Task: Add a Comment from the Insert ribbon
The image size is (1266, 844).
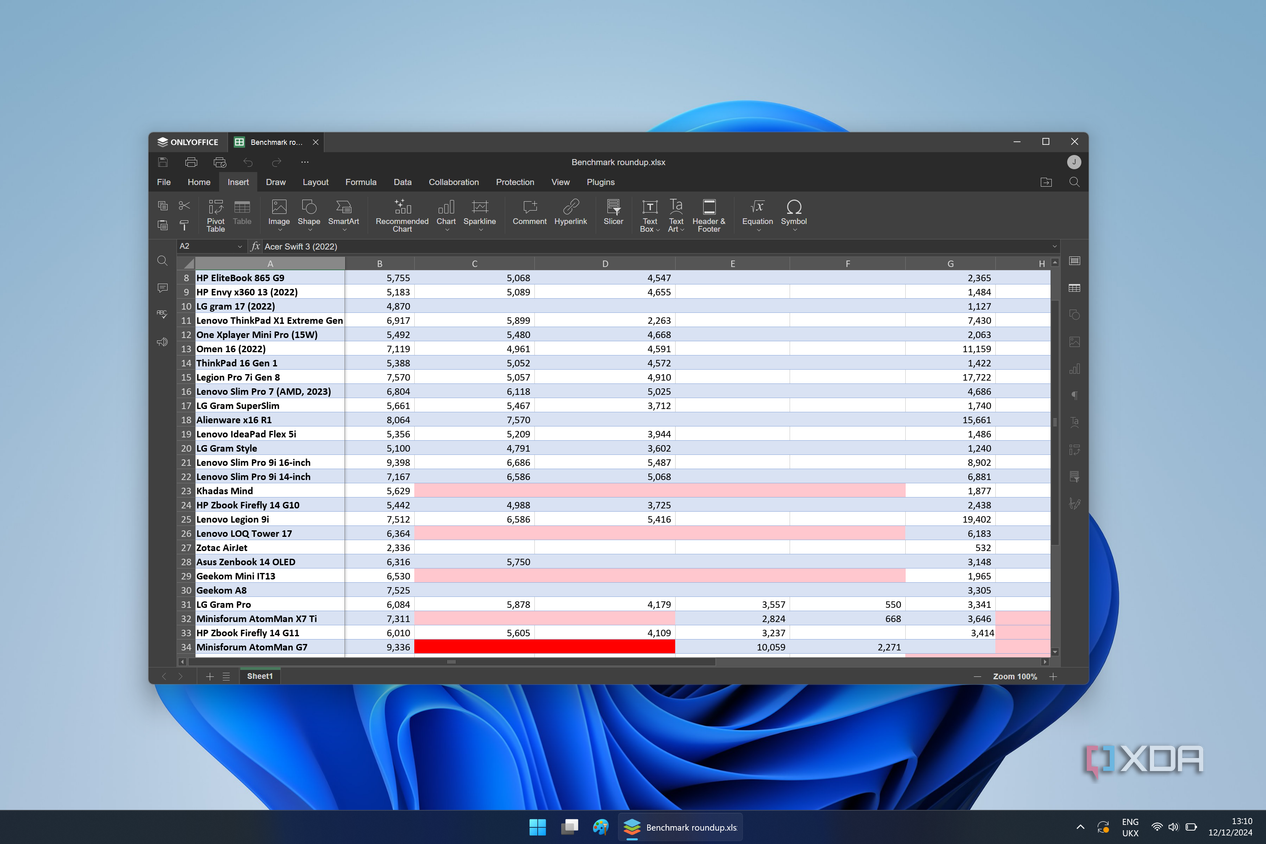Action: tap(529, 212)
